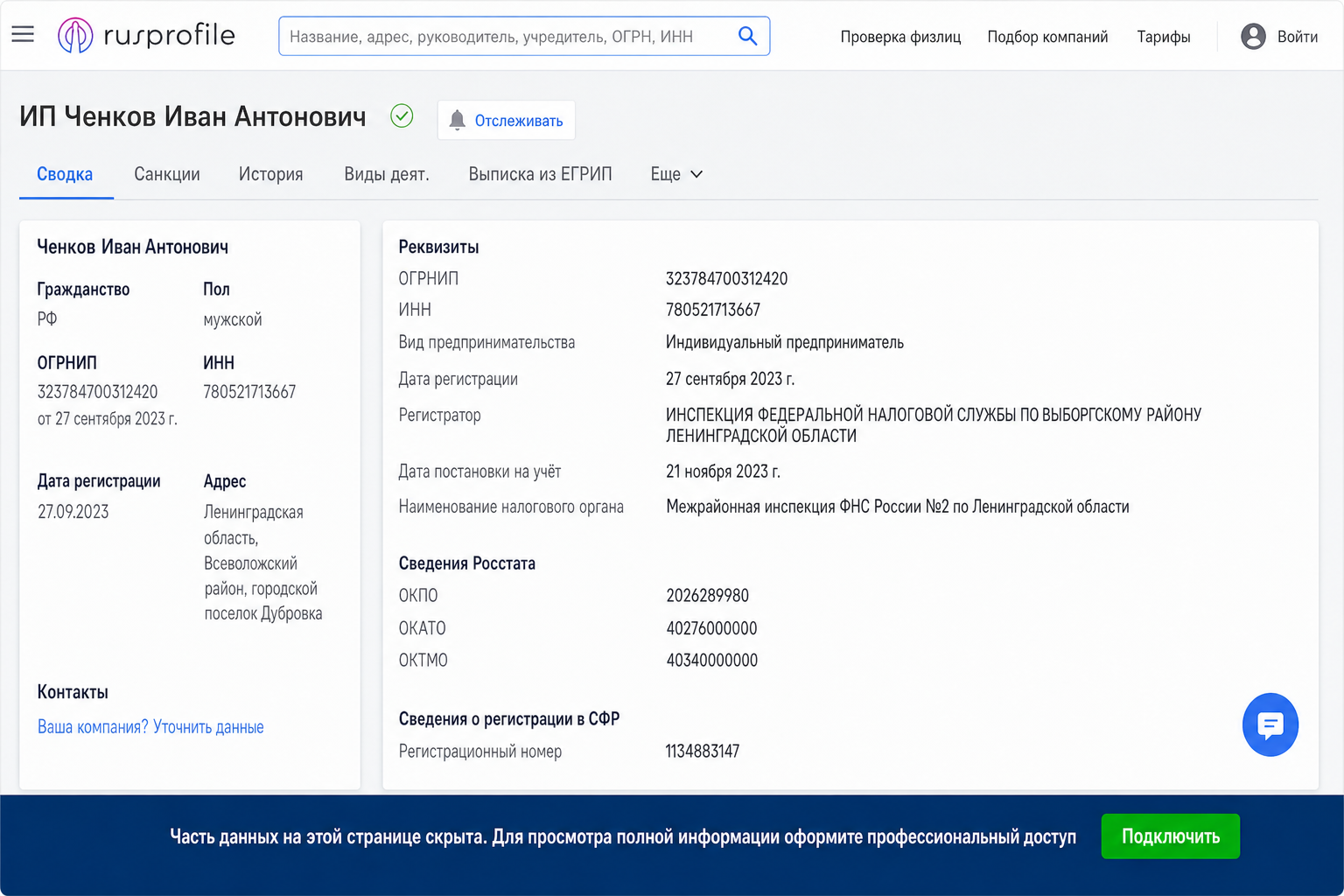This screenshot has height=896, width=1344.
Task: Click the user avatar icon
Action: (x=1253, y=37)
